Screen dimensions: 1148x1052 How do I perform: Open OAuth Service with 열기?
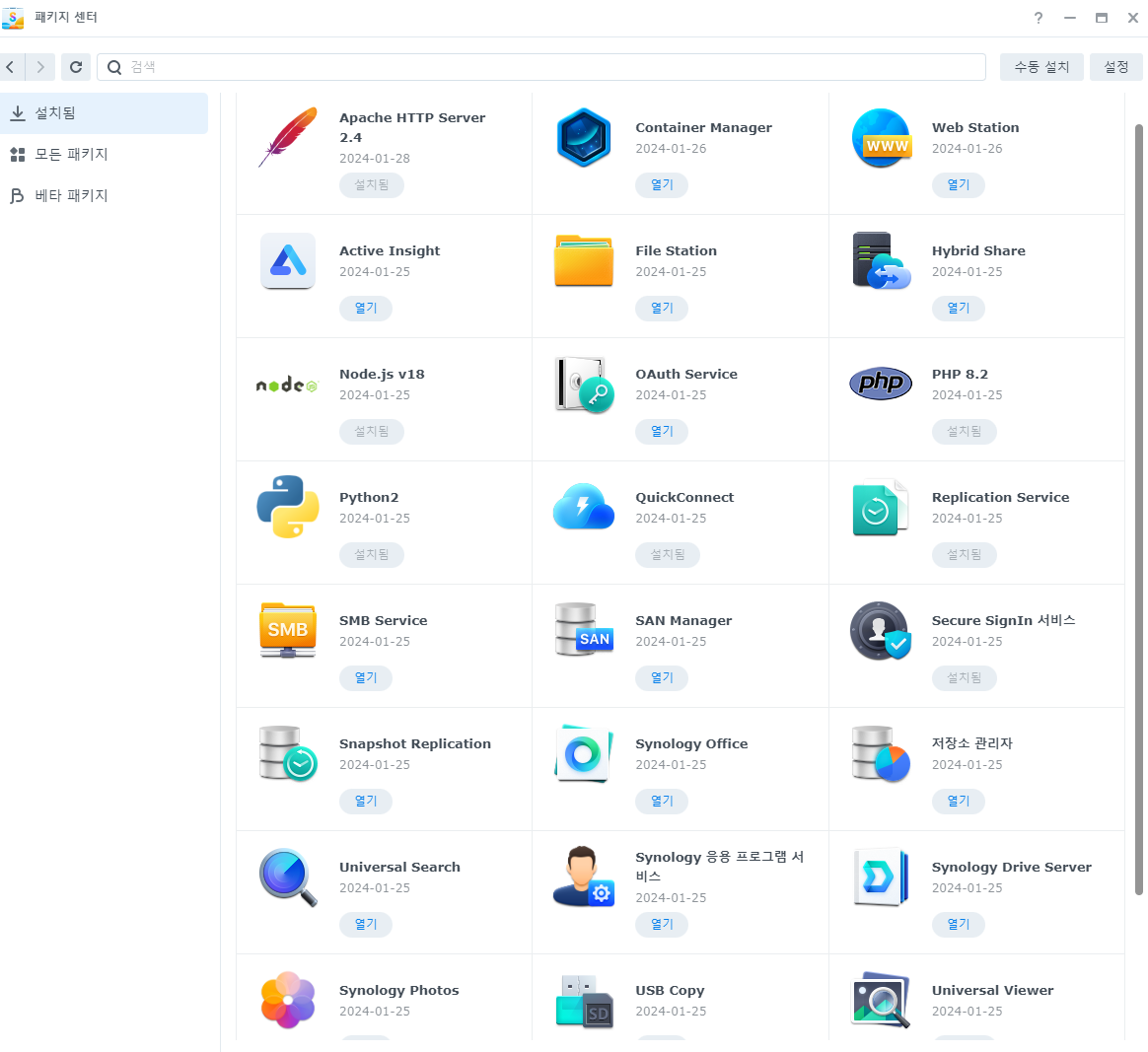click(662, 432)
